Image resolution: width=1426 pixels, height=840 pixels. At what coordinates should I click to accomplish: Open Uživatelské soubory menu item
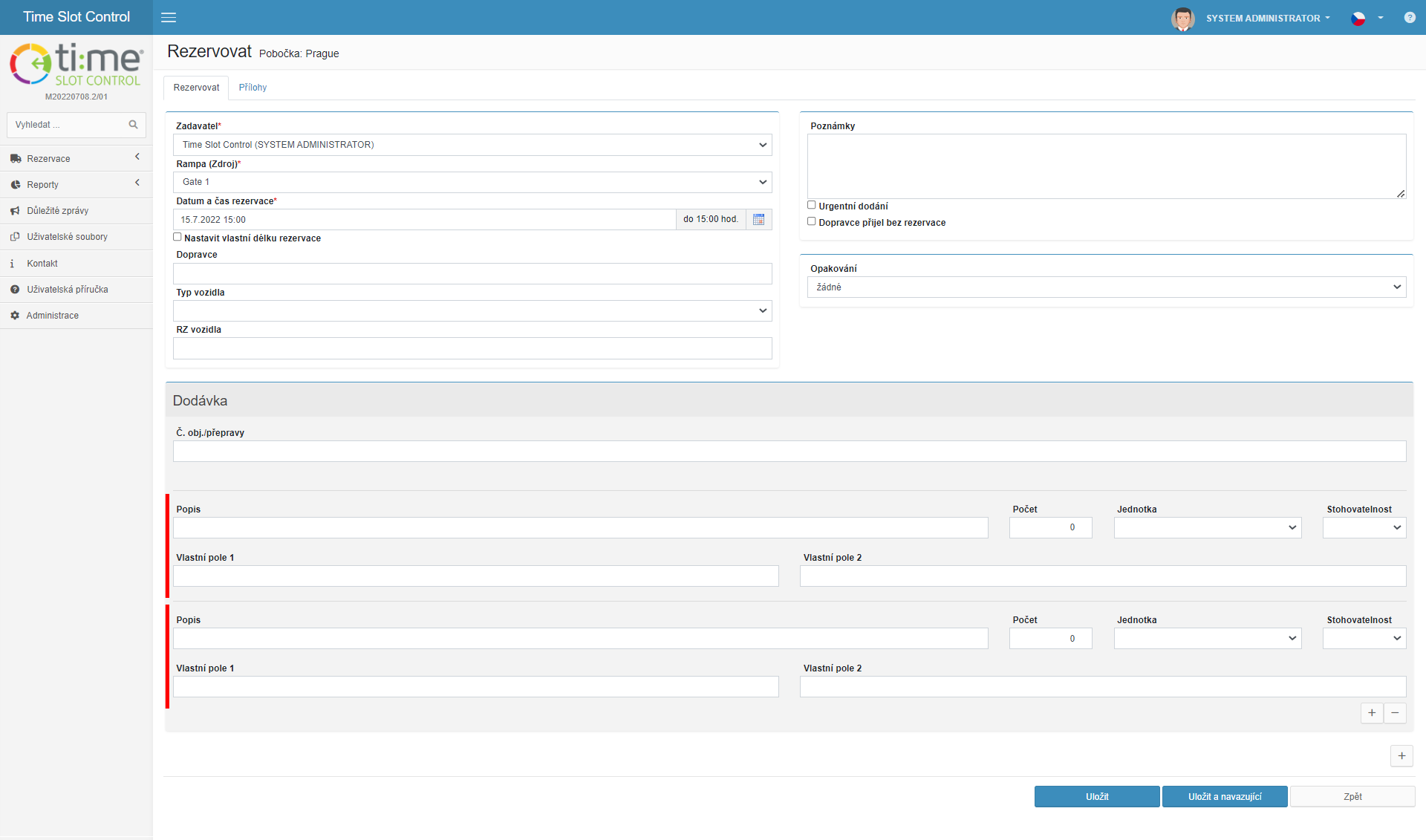[76, 237]
